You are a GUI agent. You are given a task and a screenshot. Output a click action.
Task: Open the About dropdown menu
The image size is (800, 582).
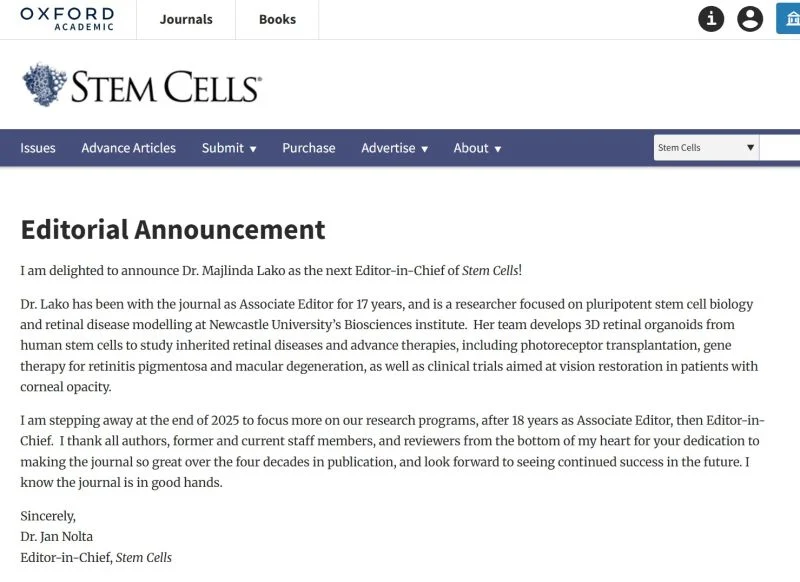(472, 148)
